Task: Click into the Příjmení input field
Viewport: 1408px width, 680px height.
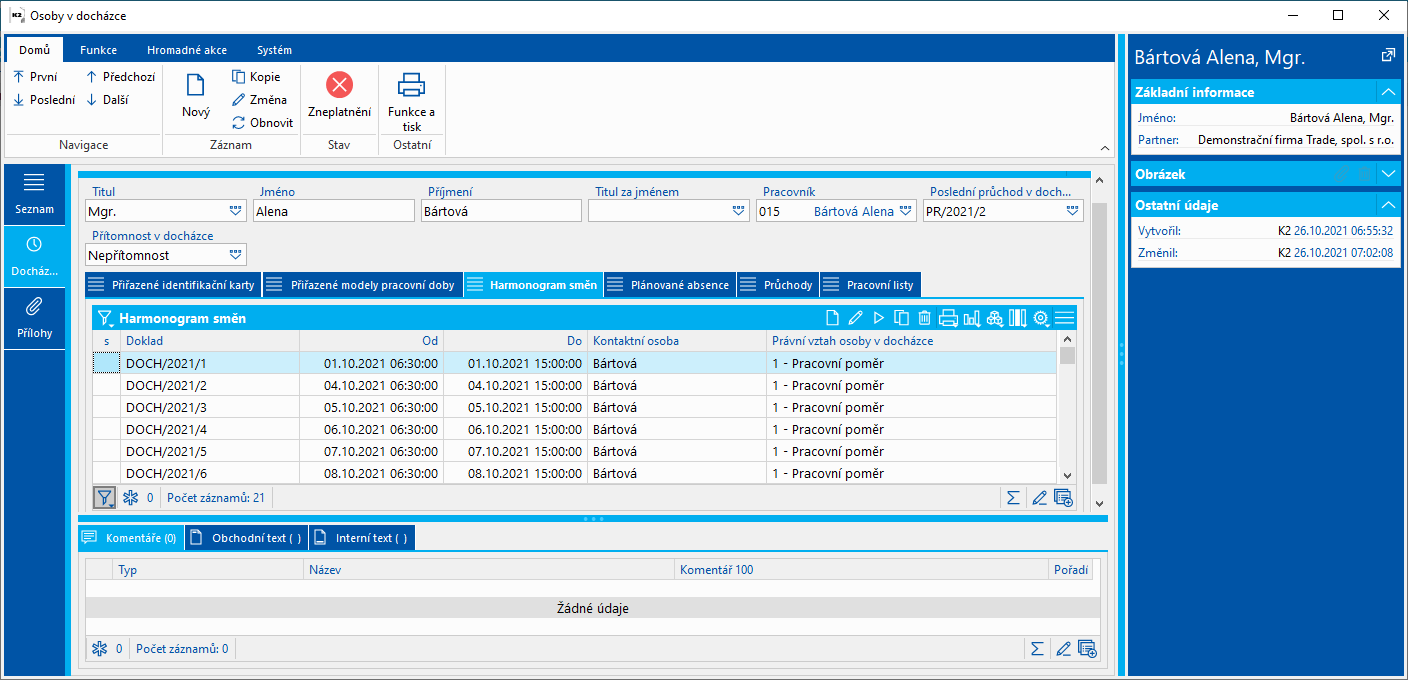Action: [x=500, y=211]
